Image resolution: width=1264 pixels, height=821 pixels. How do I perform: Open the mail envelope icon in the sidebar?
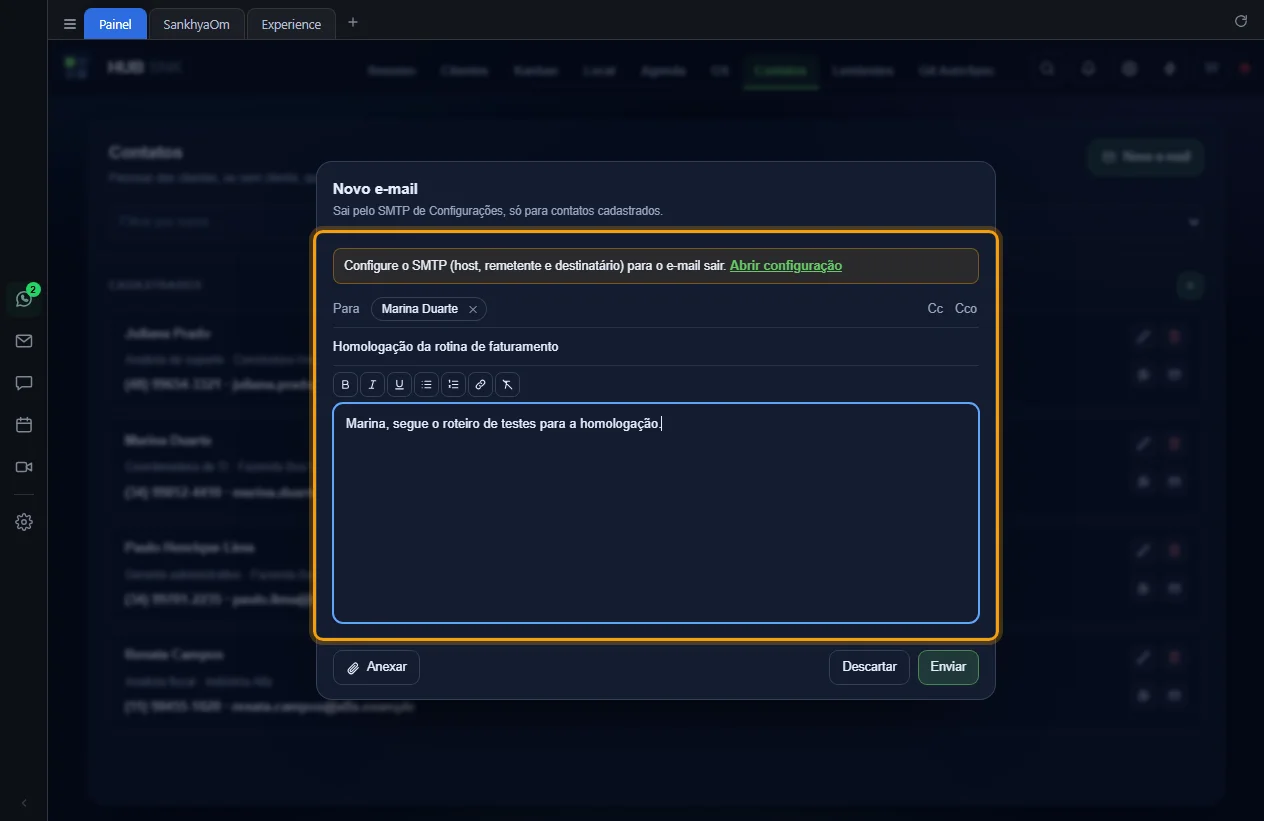24,341
